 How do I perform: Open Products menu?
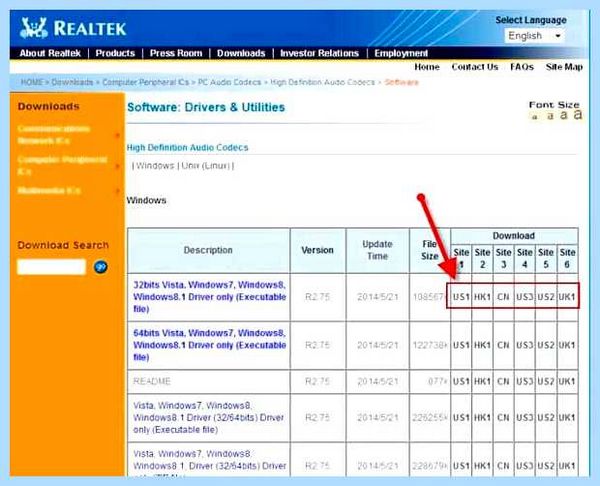tap(115, 53)
